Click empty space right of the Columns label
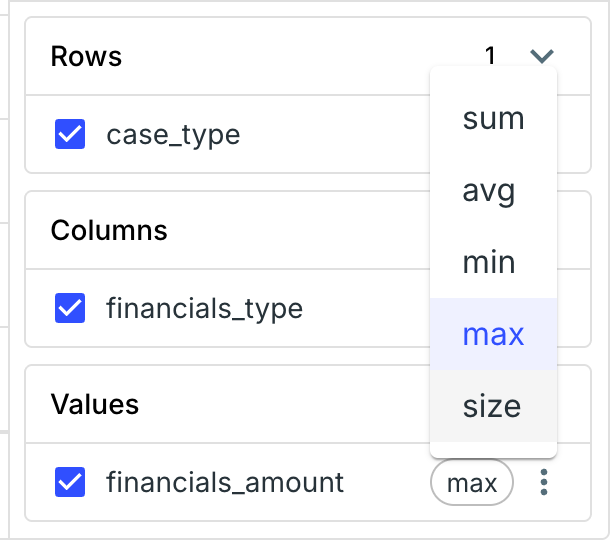616x556 pixels. pyautogui.click(x=300, y=231)
